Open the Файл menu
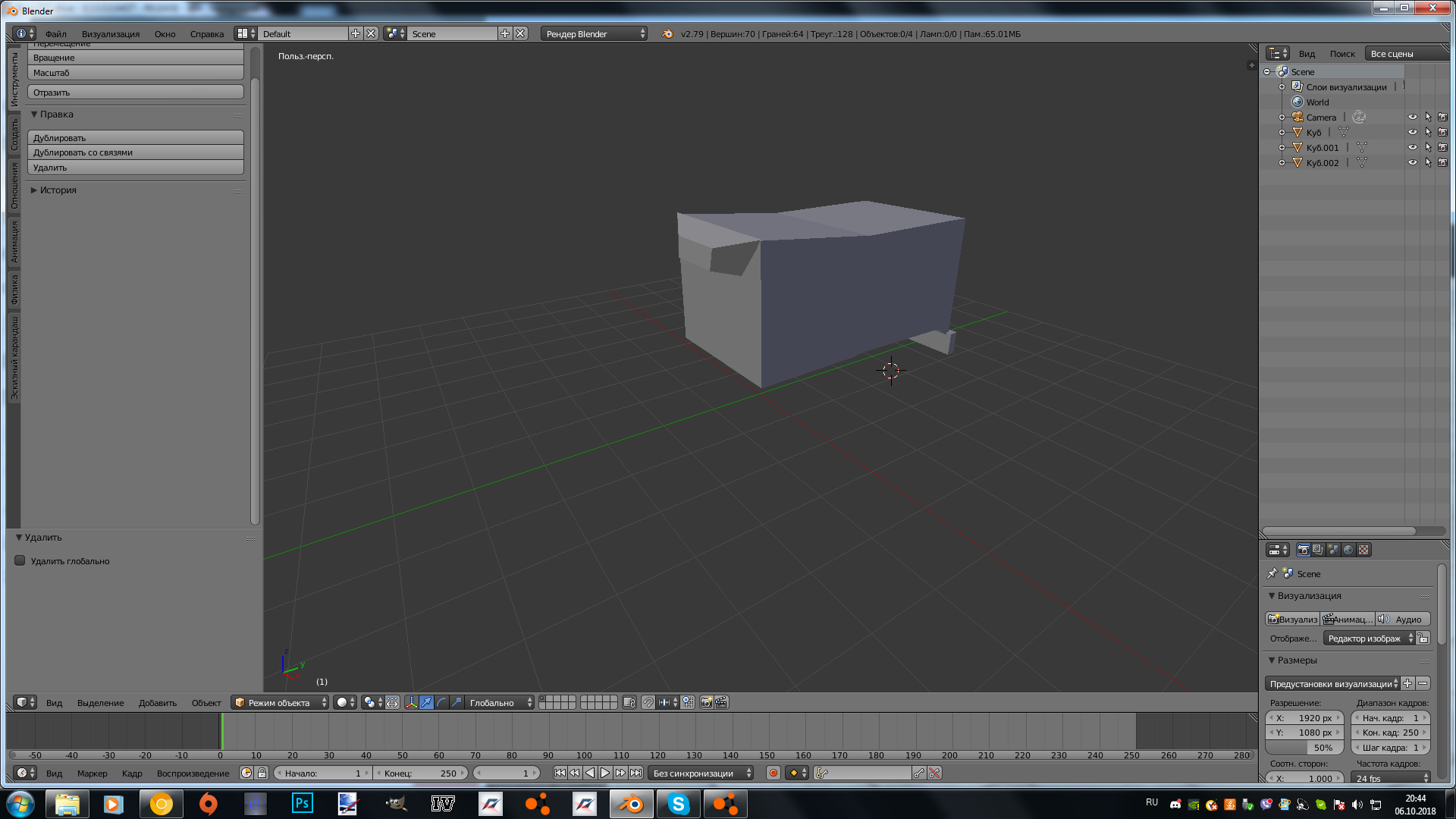 coord(55,33)
